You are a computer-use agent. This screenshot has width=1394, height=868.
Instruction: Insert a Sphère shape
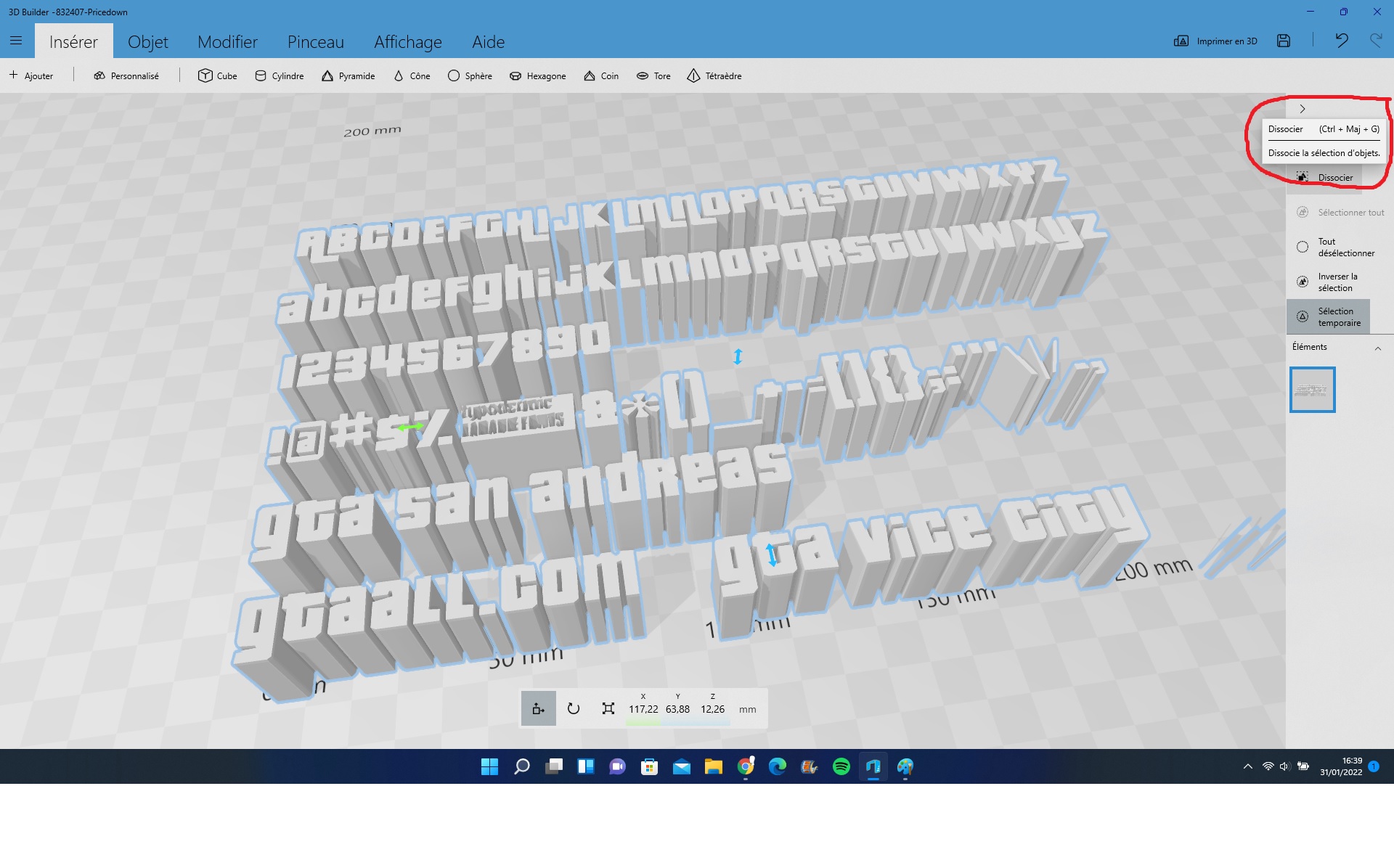pos(470,75)
